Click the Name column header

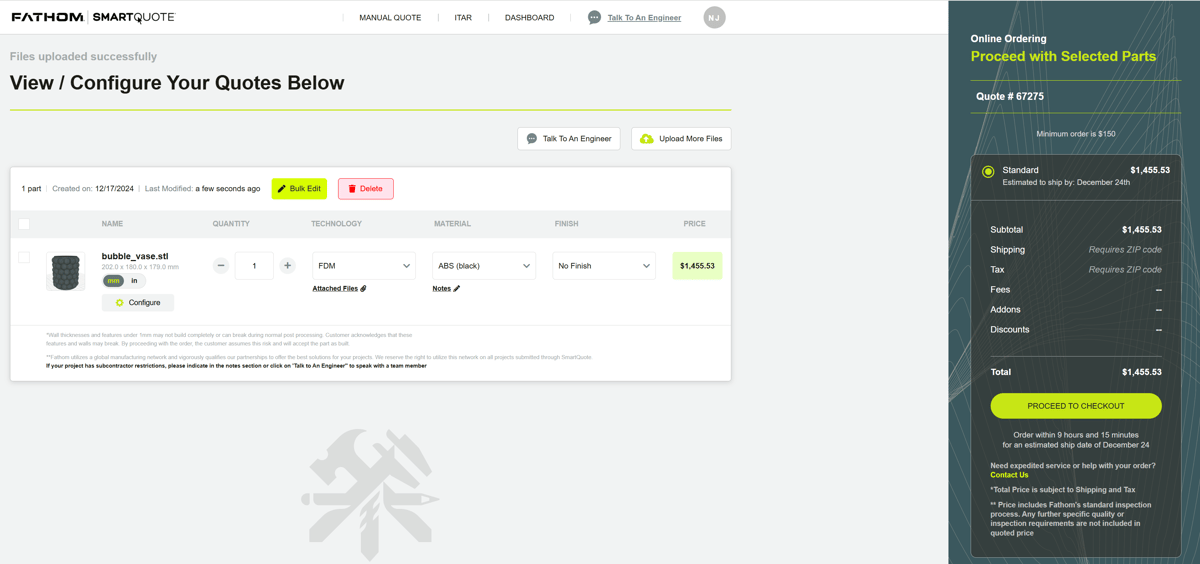(x=112, y=224)
